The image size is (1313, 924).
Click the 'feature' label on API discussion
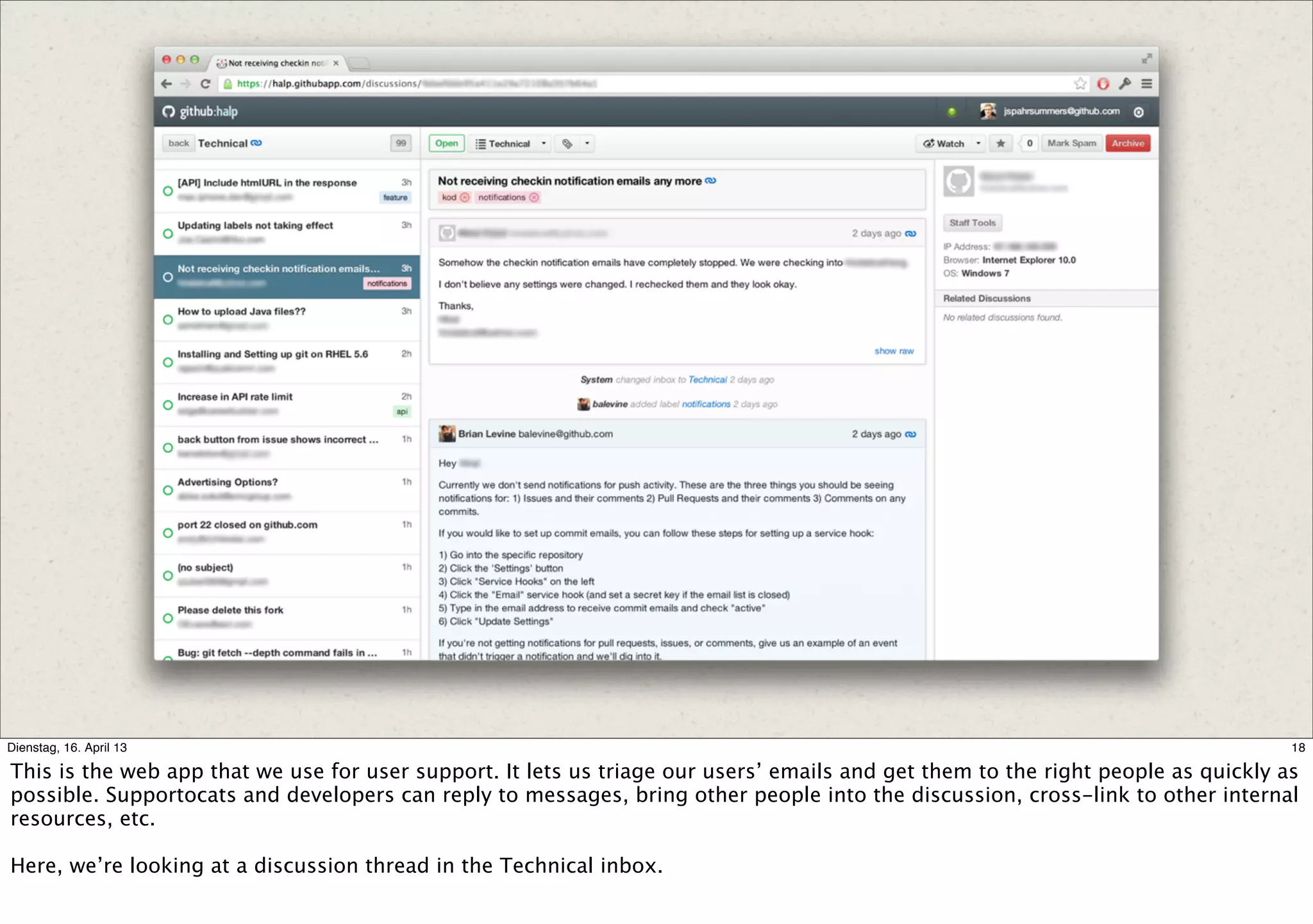tap(395, 197)
